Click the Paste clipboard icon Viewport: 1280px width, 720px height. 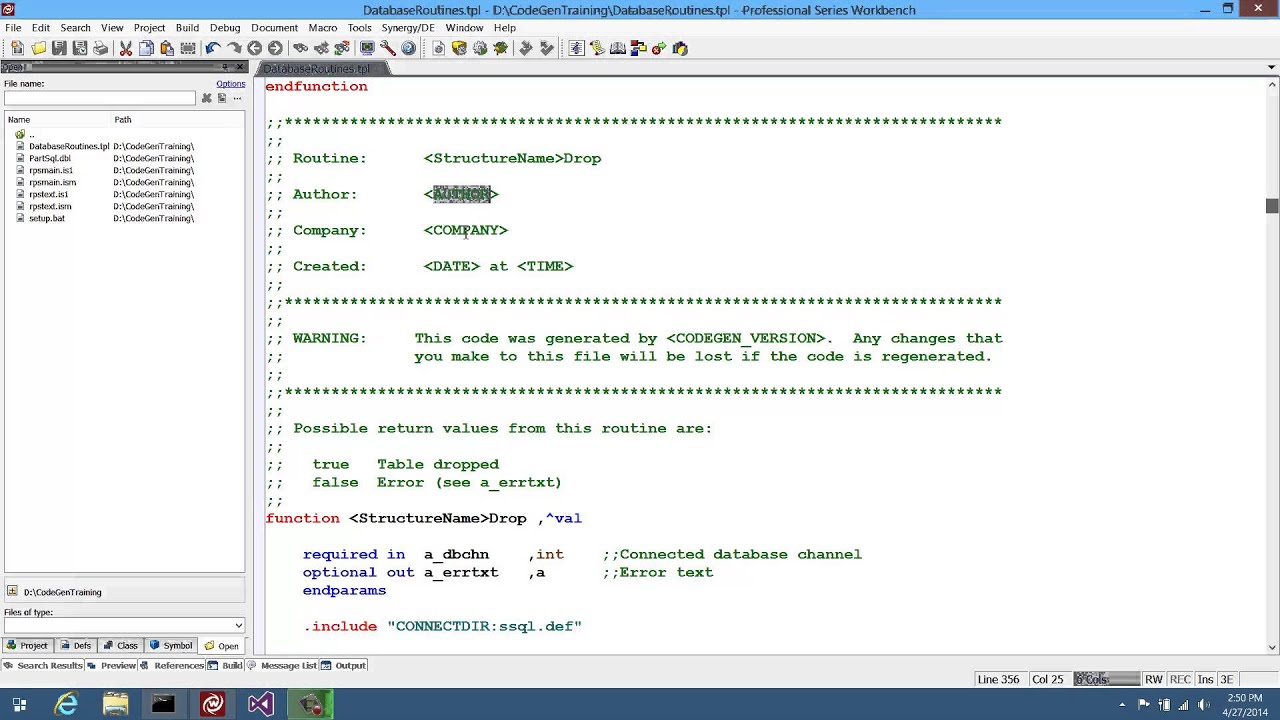coord(167,48)
